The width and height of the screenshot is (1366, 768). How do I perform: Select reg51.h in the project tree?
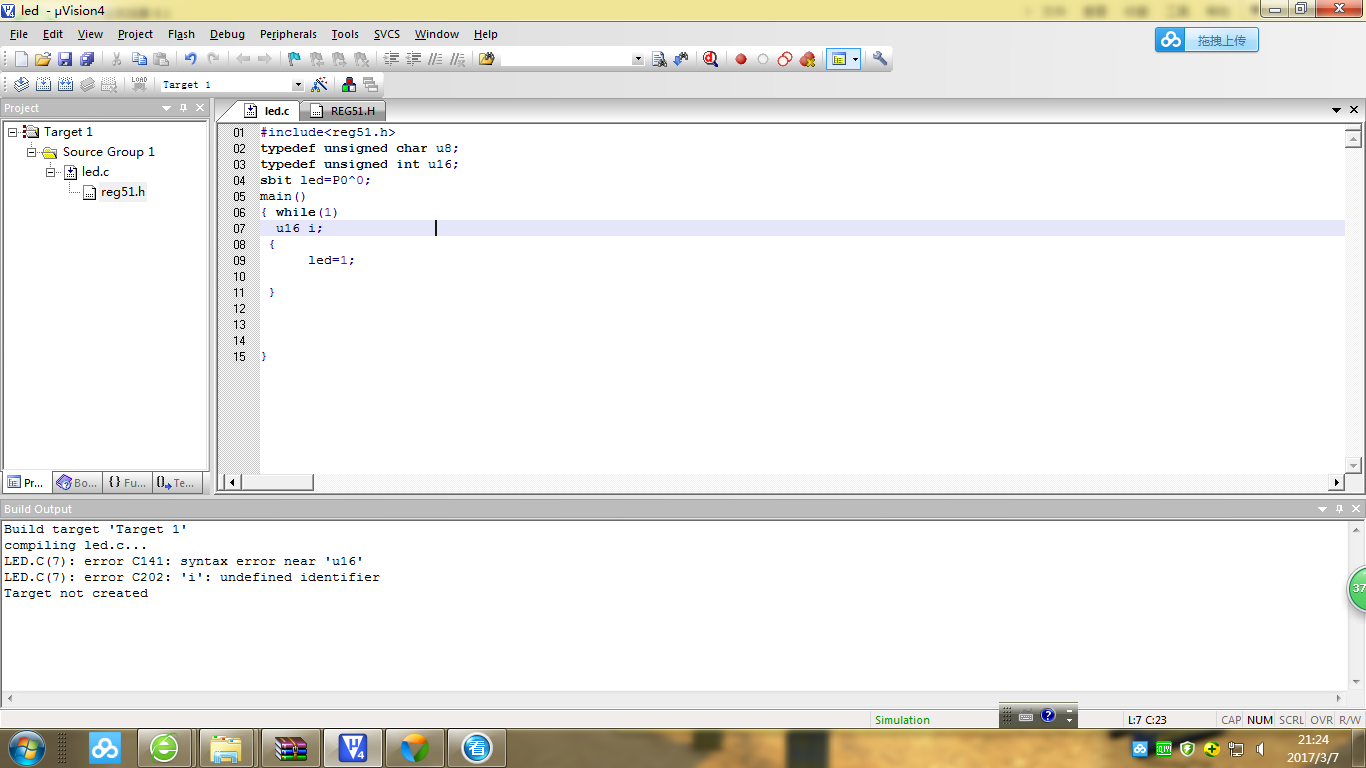[122, 192]
